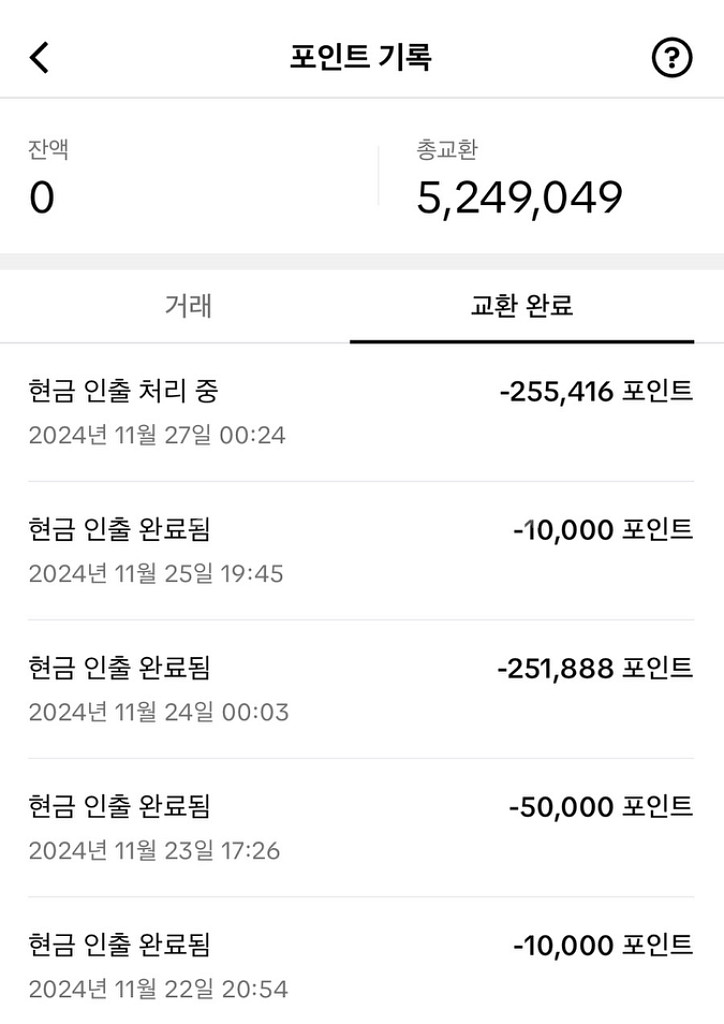Tap the November 22 -10,000 포인트 amount

click(x=603, y=944)
